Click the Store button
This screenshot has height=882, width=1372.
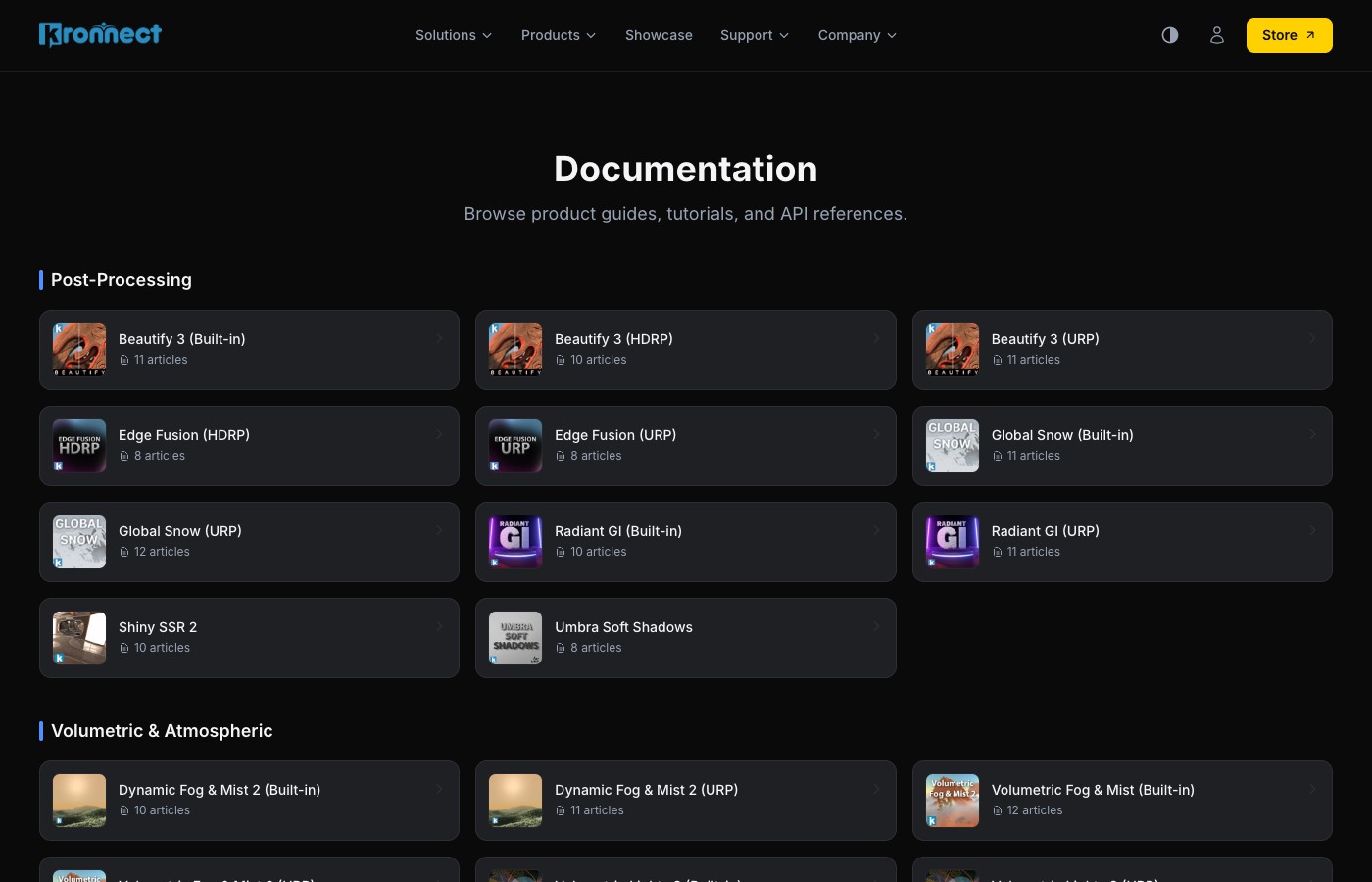[1290, 35]
